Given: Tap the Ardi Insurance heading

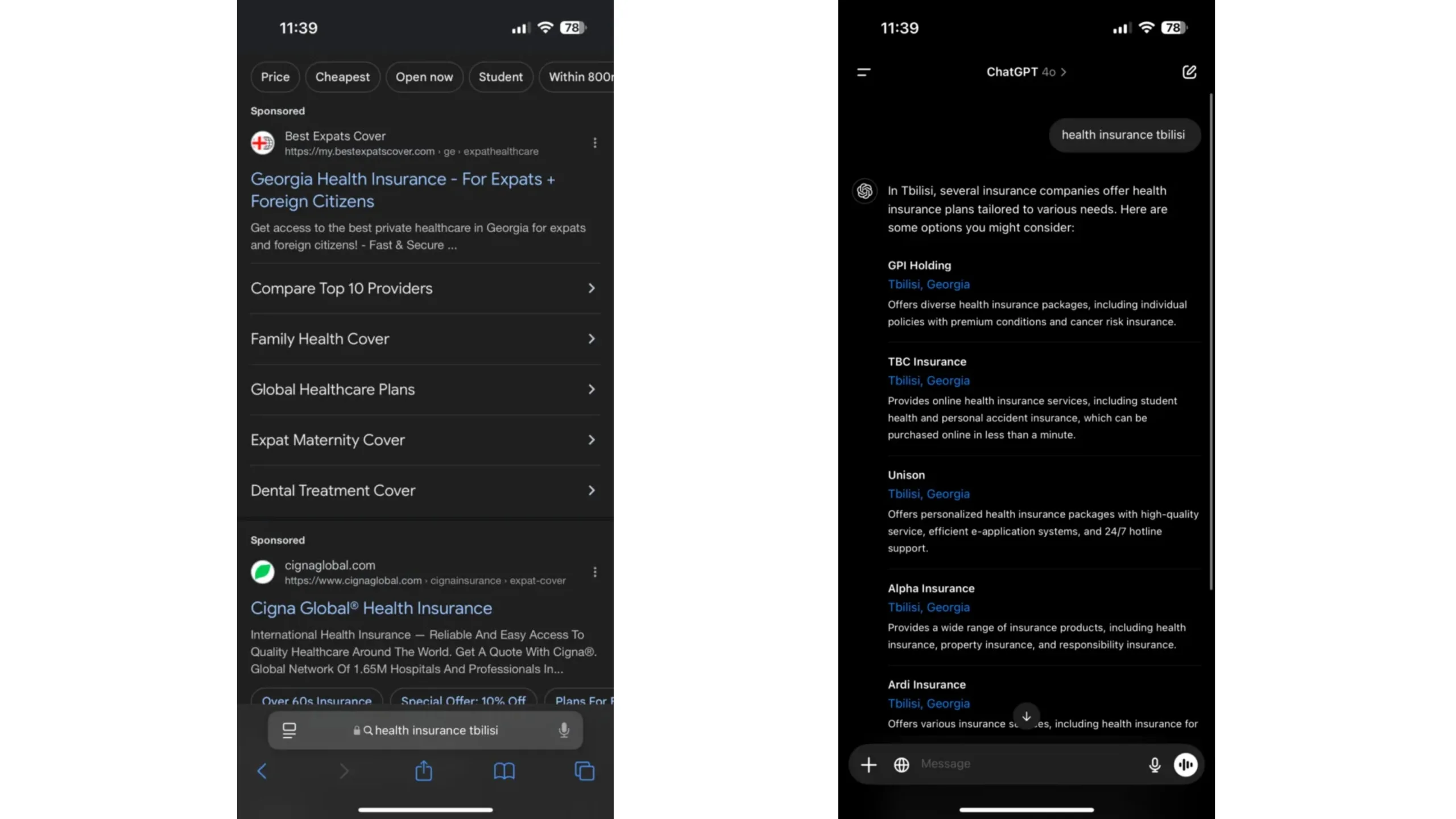Looking at the screenshot, I should tap(926, 685).
